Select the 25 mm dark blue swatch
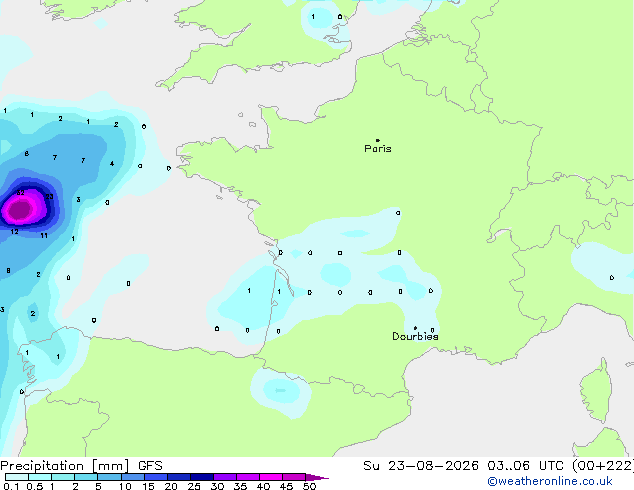This screenshot has width=634, height=490. point(202,477)
